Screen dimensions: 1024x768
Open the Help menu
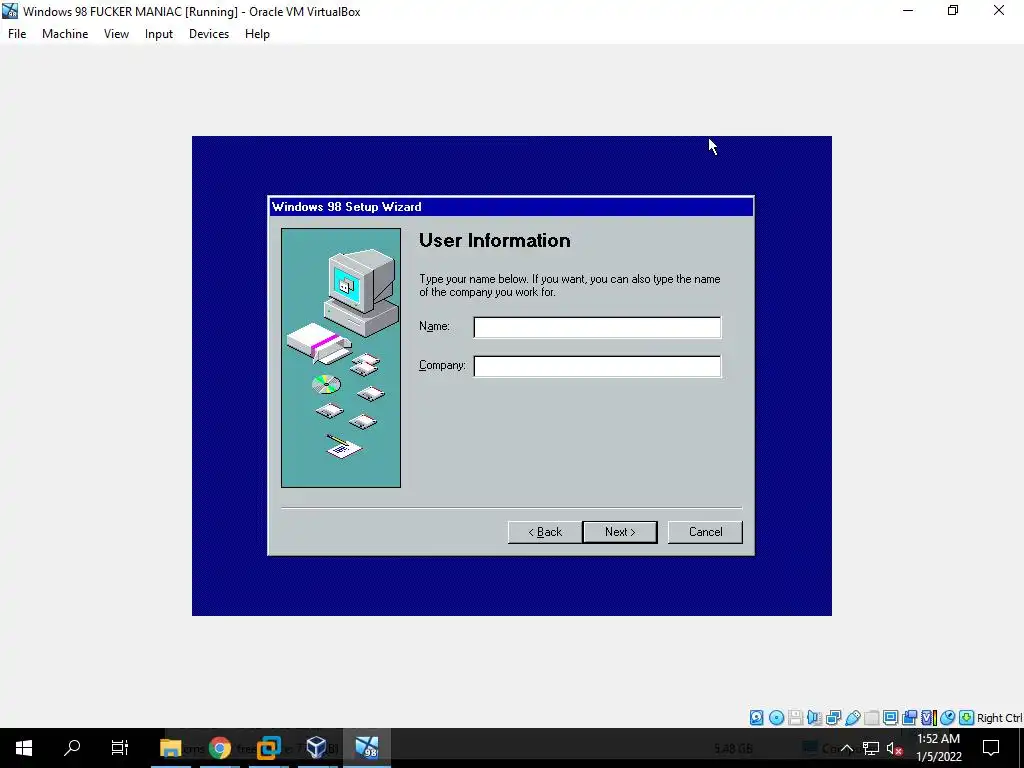[257, 34]
